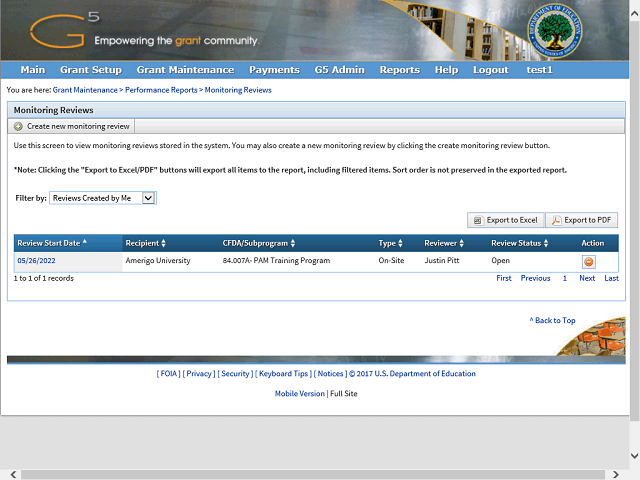Open review dated 05/26/2022
Image resolution: width=640 pixels, height=480 pixels.
click(36, 261)
